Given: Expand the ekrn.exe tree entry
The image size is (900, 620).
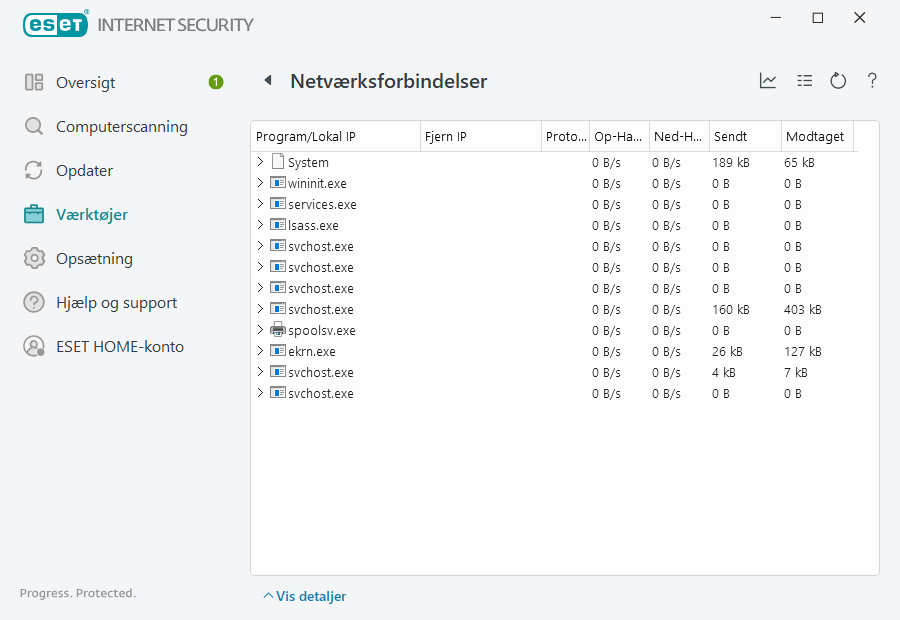Looking at the screenshot, I should 261,351.
